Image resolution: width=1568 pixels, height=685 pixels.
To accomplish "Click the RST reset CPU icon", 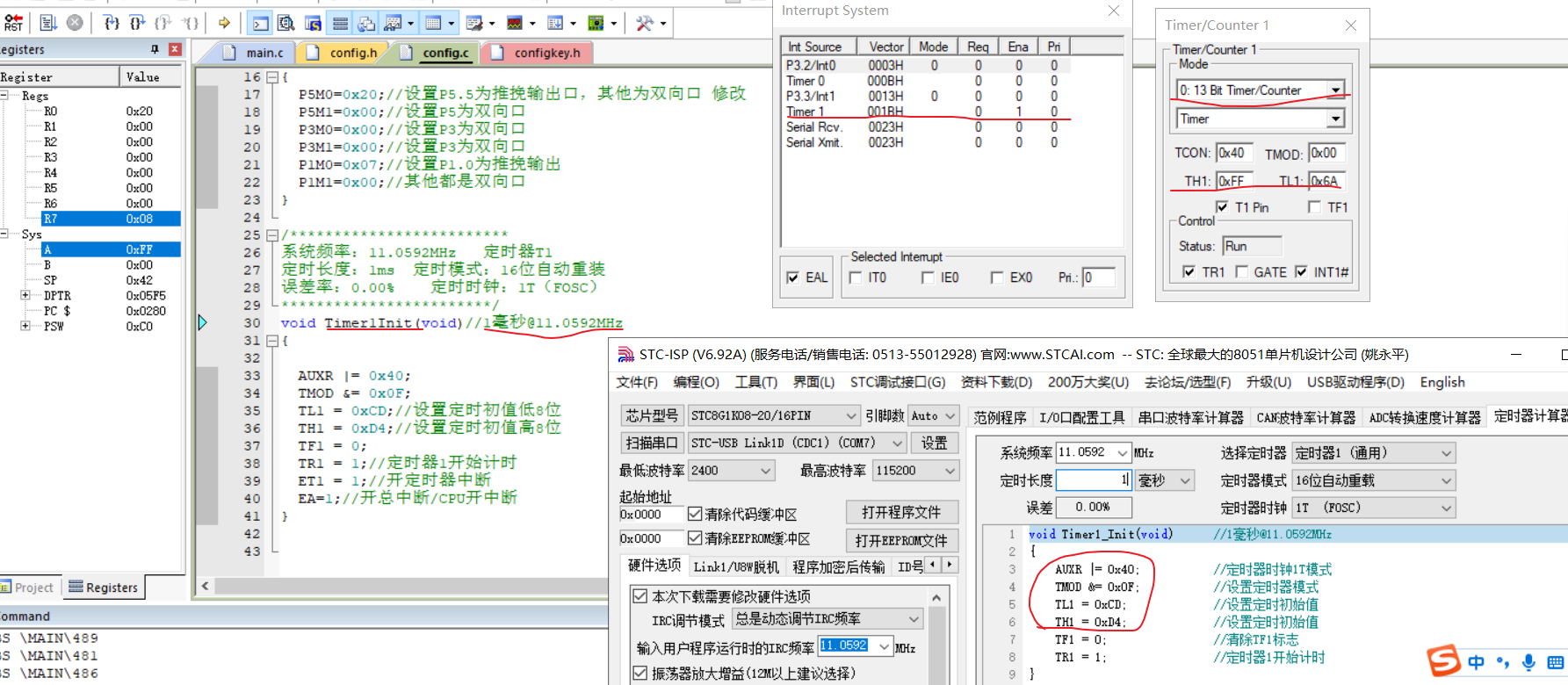I will pyautogui.click(x=12, y=23).
